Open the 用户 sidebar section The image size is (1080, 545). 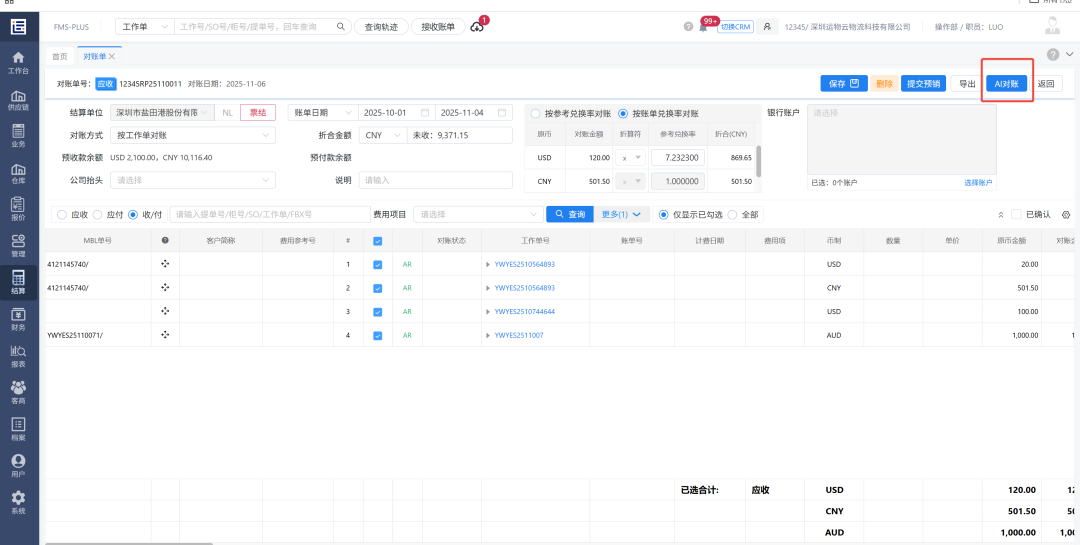[x=19, y=465]
